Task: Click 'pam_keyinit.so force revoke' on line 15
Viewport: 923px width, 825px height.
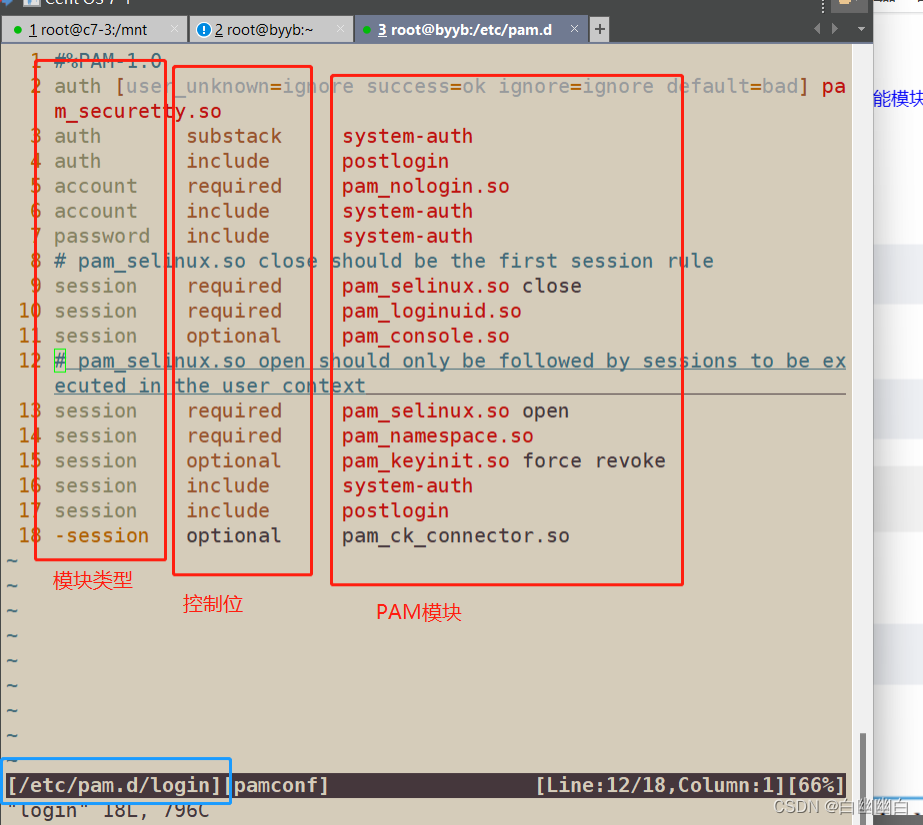Action: click(x=503, y=461)
